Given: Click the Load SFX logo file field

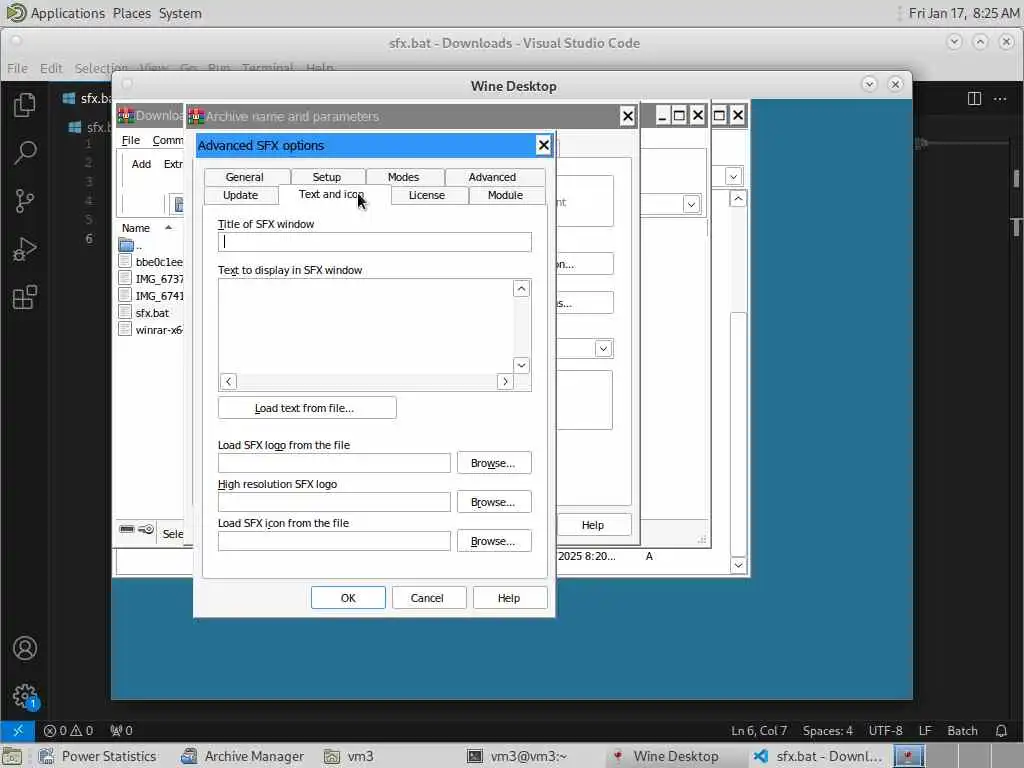Looking at the screenshot, I should coord(334,463).
